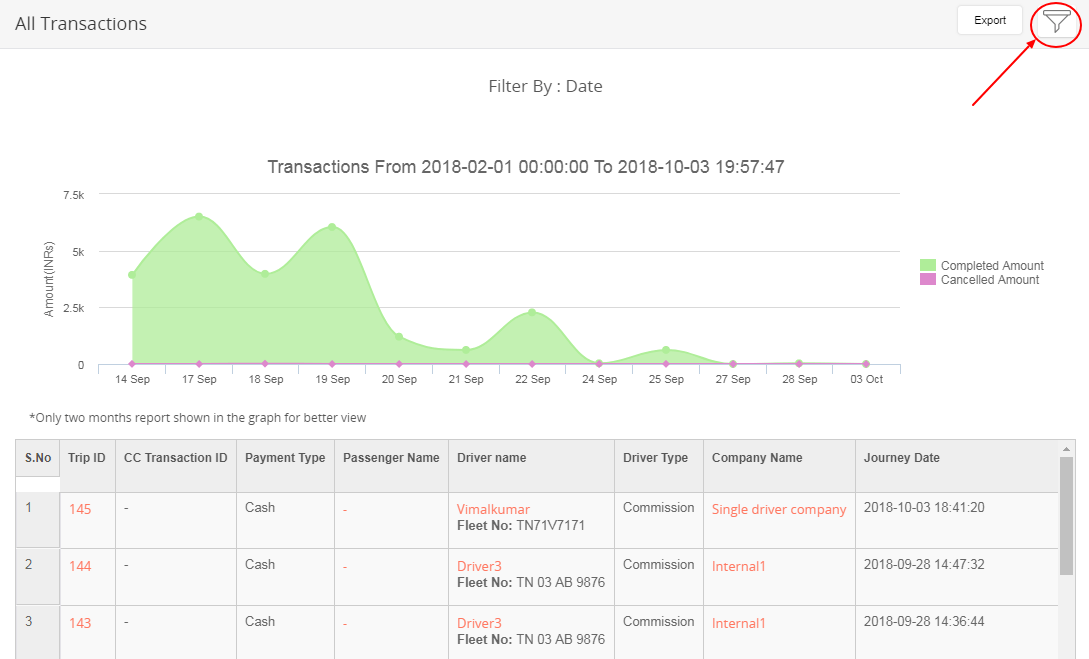Click the journey date 2018-09-28 14:47:32

click(x=924, y=565)
